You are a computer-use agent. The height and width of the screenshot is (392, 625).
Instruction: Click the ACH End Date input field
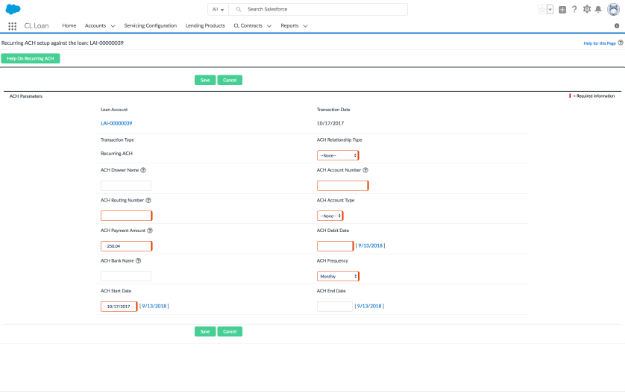335,306
